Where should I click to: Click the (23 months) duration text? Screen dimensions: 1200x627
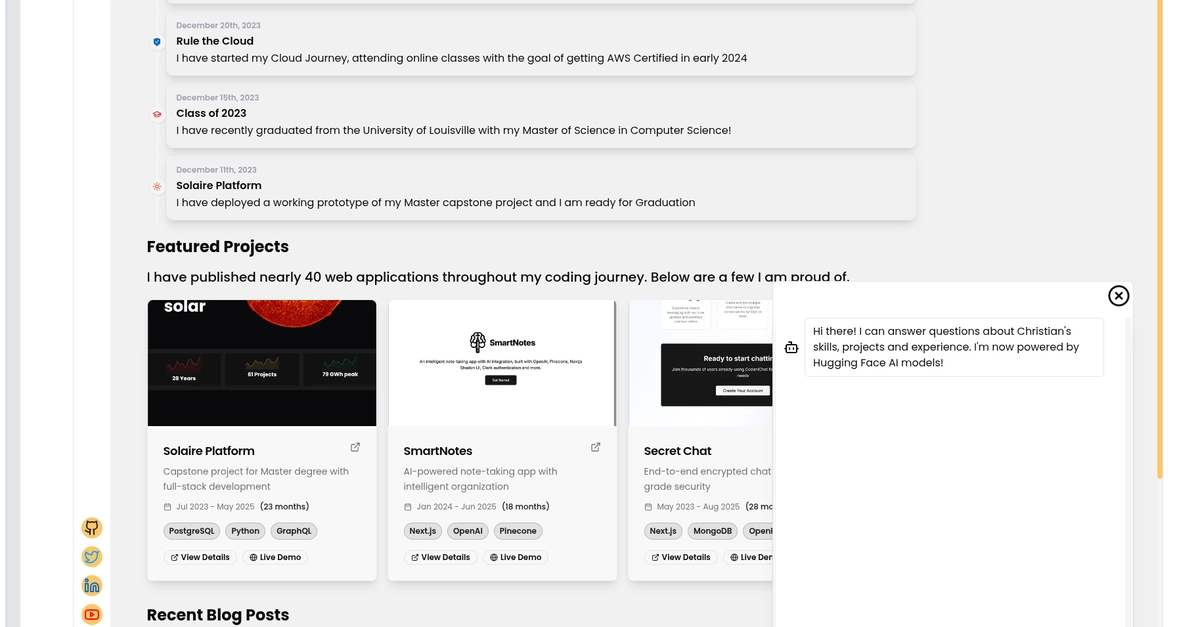[285, 507]
